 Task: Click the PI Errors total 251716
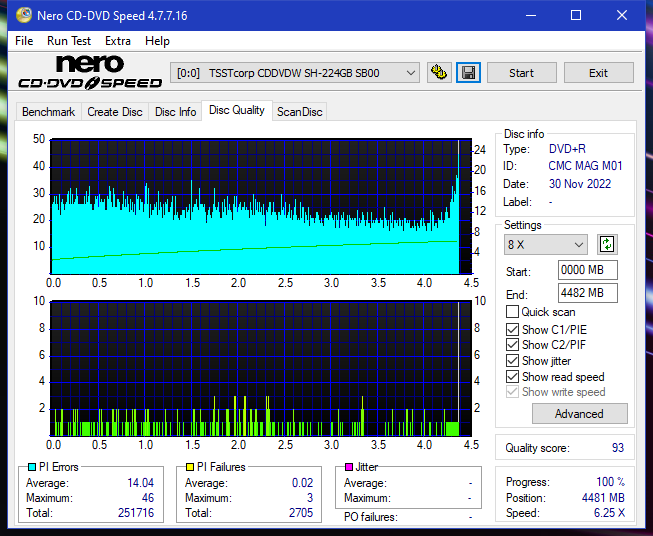(136, 513)
